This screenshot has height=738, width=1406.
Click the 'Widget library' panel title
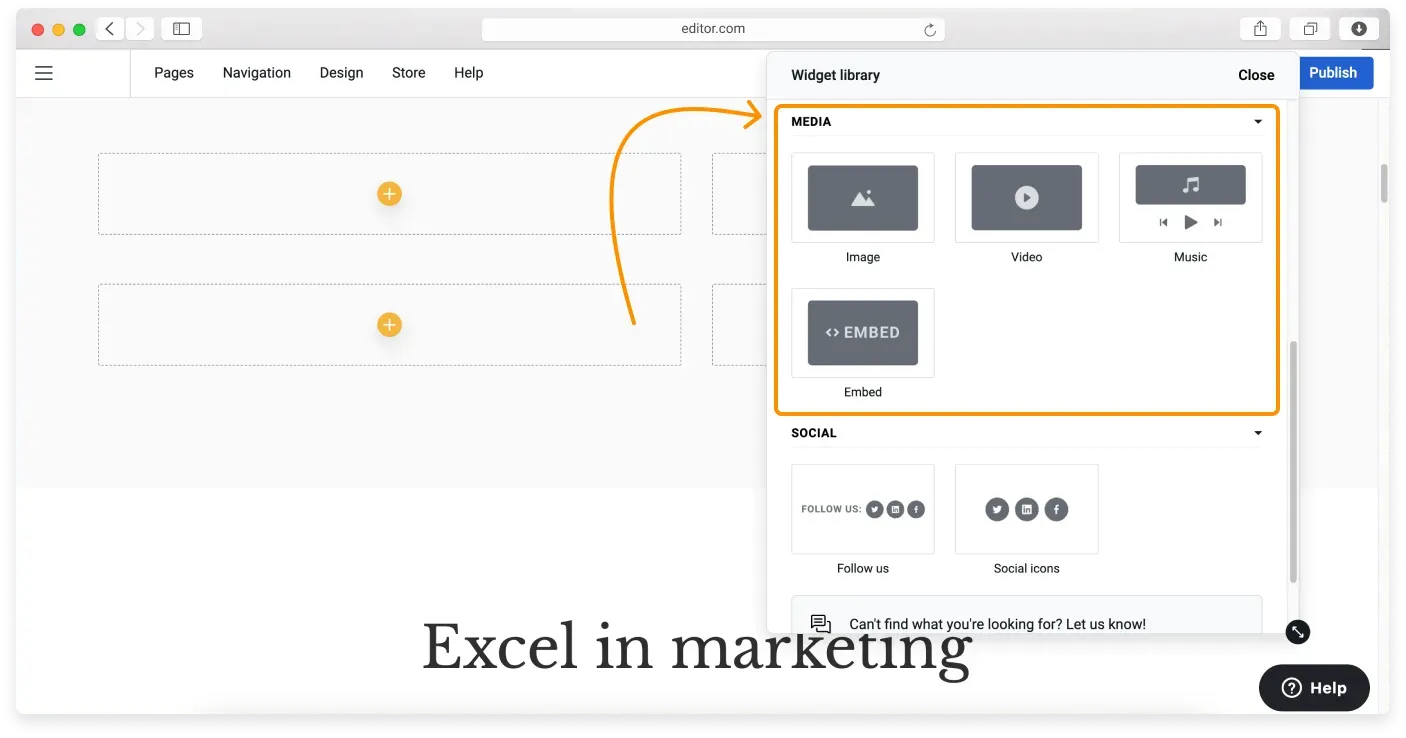[x=836, y=75]
